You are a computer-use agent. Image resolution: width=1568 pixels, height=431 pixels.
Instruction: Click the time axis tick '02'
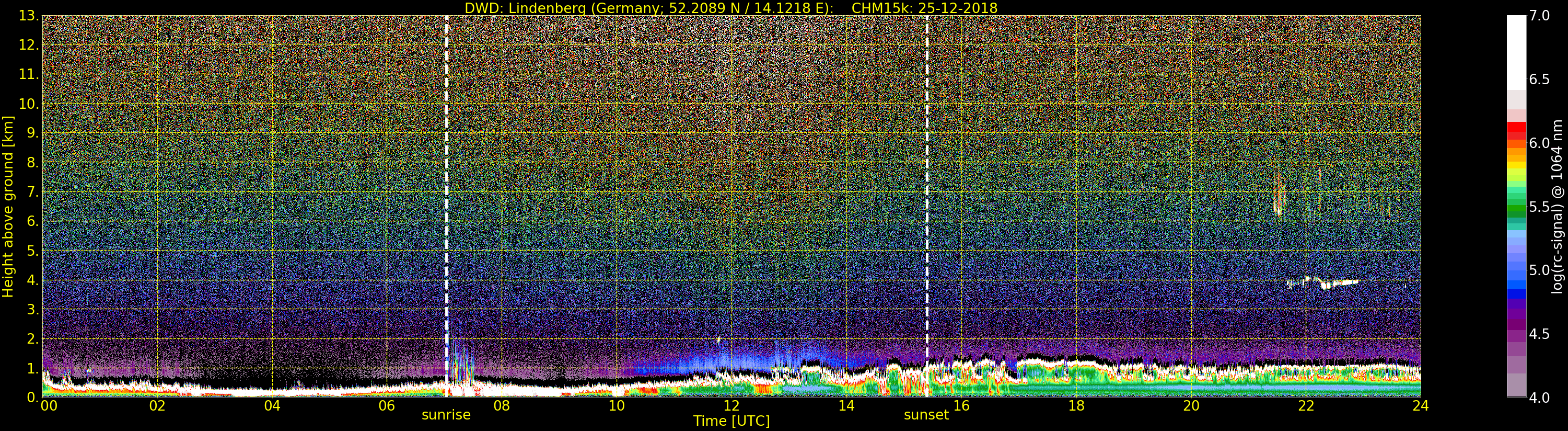point(157,405)
